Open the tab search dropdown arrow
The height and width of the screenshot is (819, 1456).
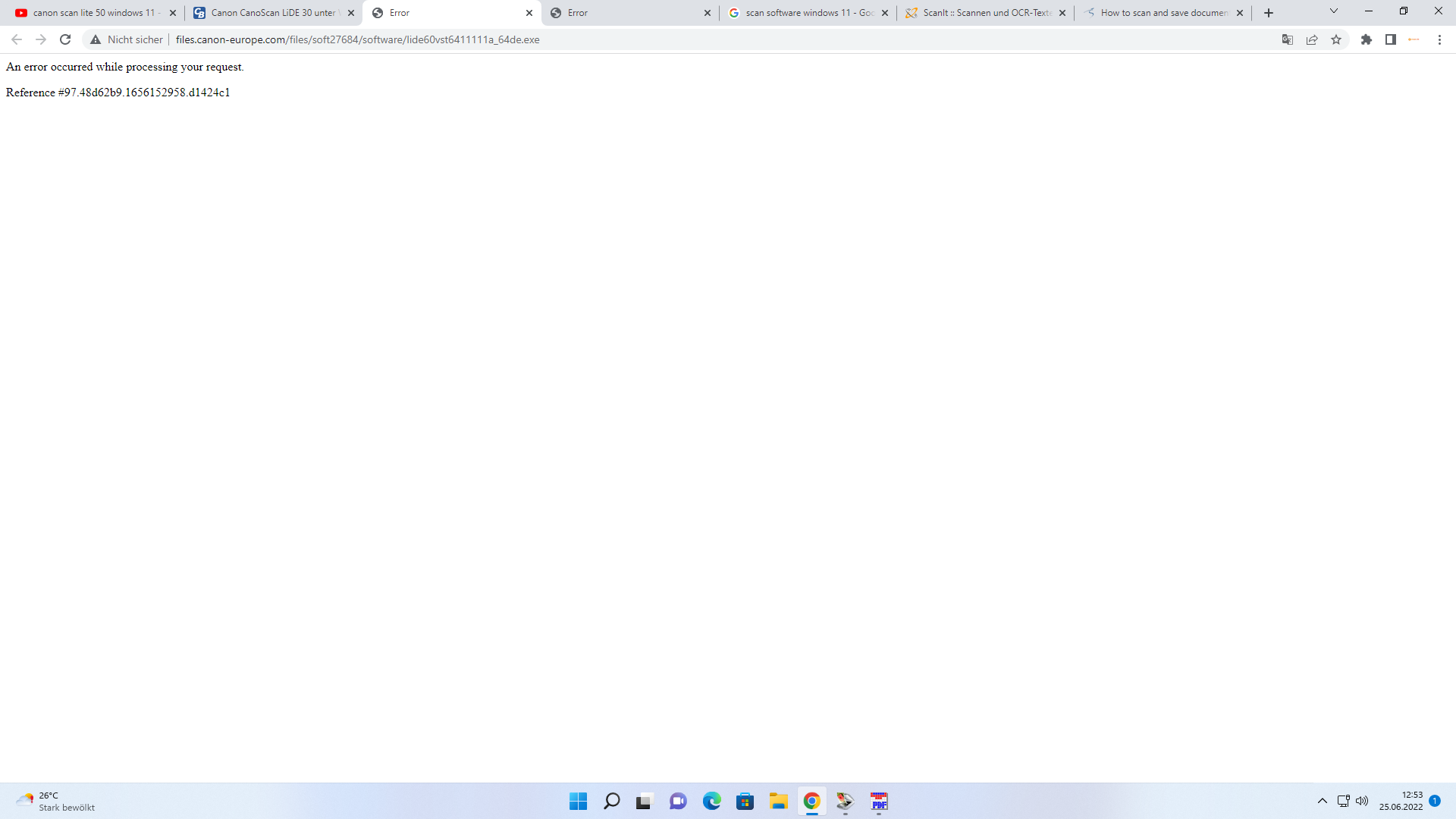tap(1333, 11)
